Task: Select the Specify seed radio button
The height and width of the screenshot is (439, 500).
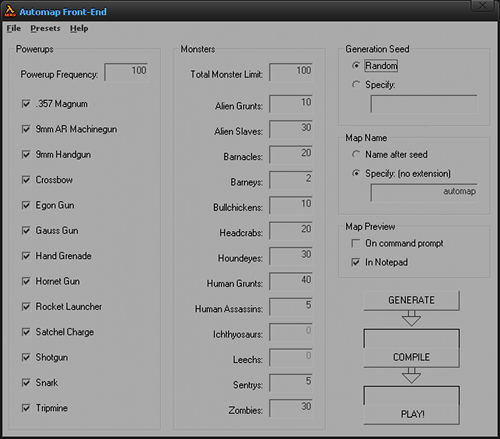Action: click(x=356, y=85)
